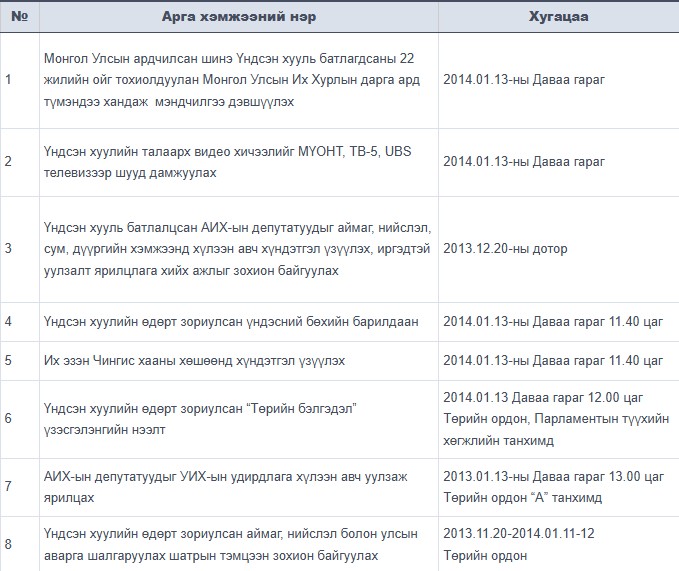Viewport: 679px width, 571px height.
Task: Click date "2014.01.13 Даваа гараг 12.00 цаг"
Action: [543, 397]
